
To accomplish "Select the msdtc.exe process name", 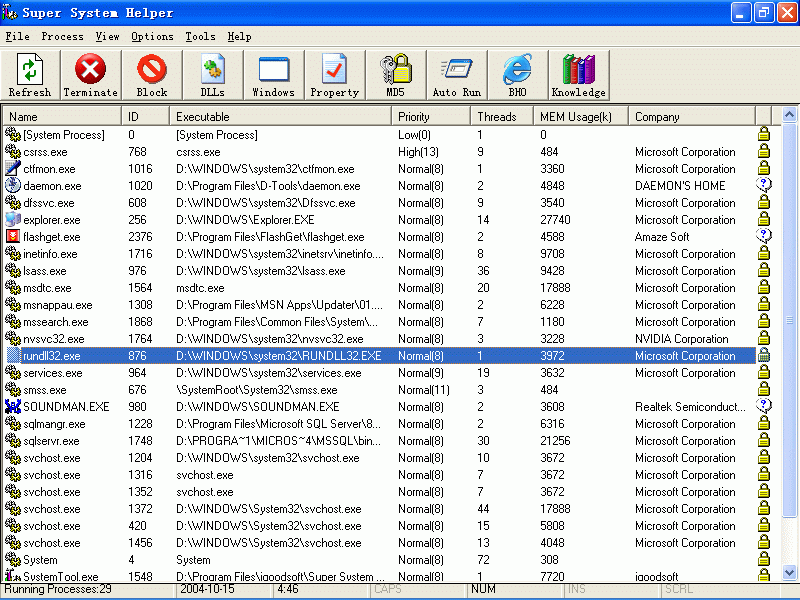I will coord(47,288).
